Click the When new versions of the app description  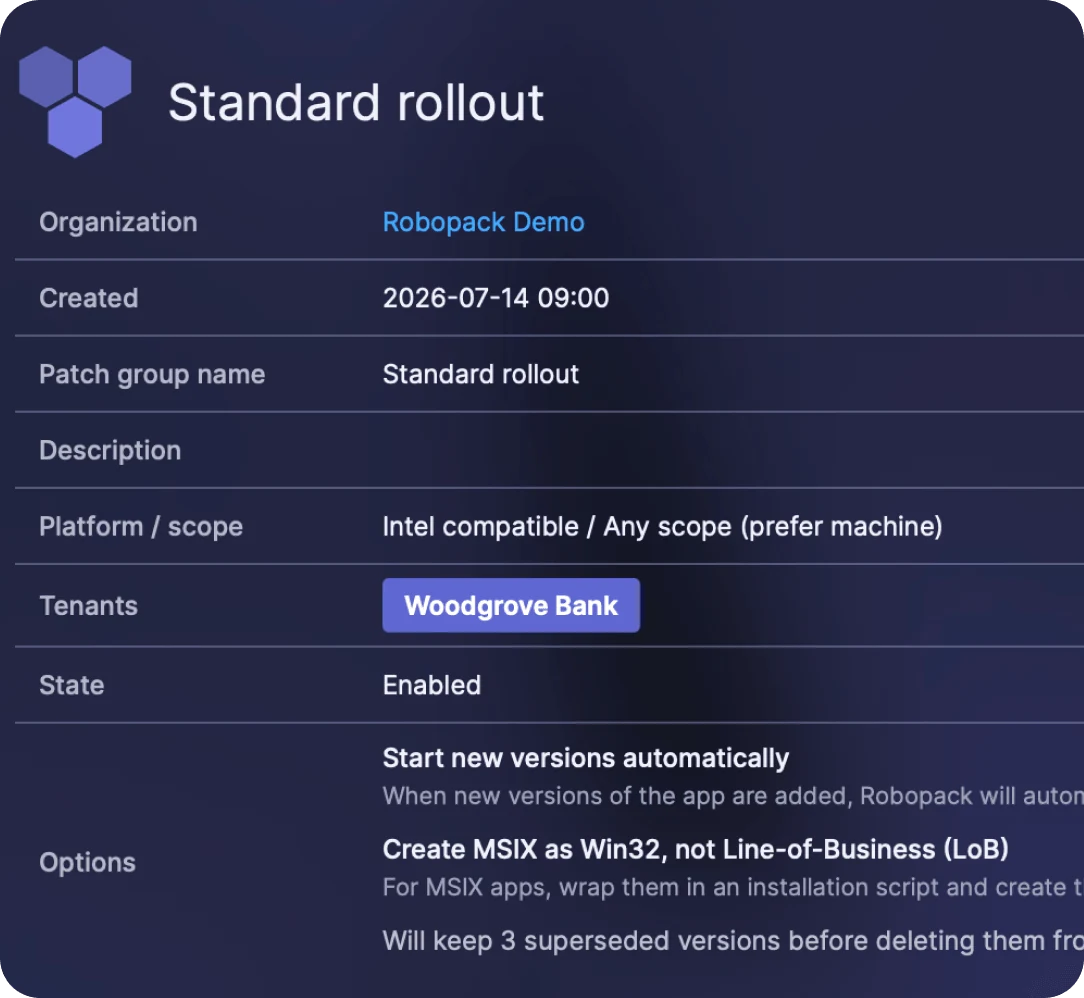pyautogui.click(x=733, y=796)
